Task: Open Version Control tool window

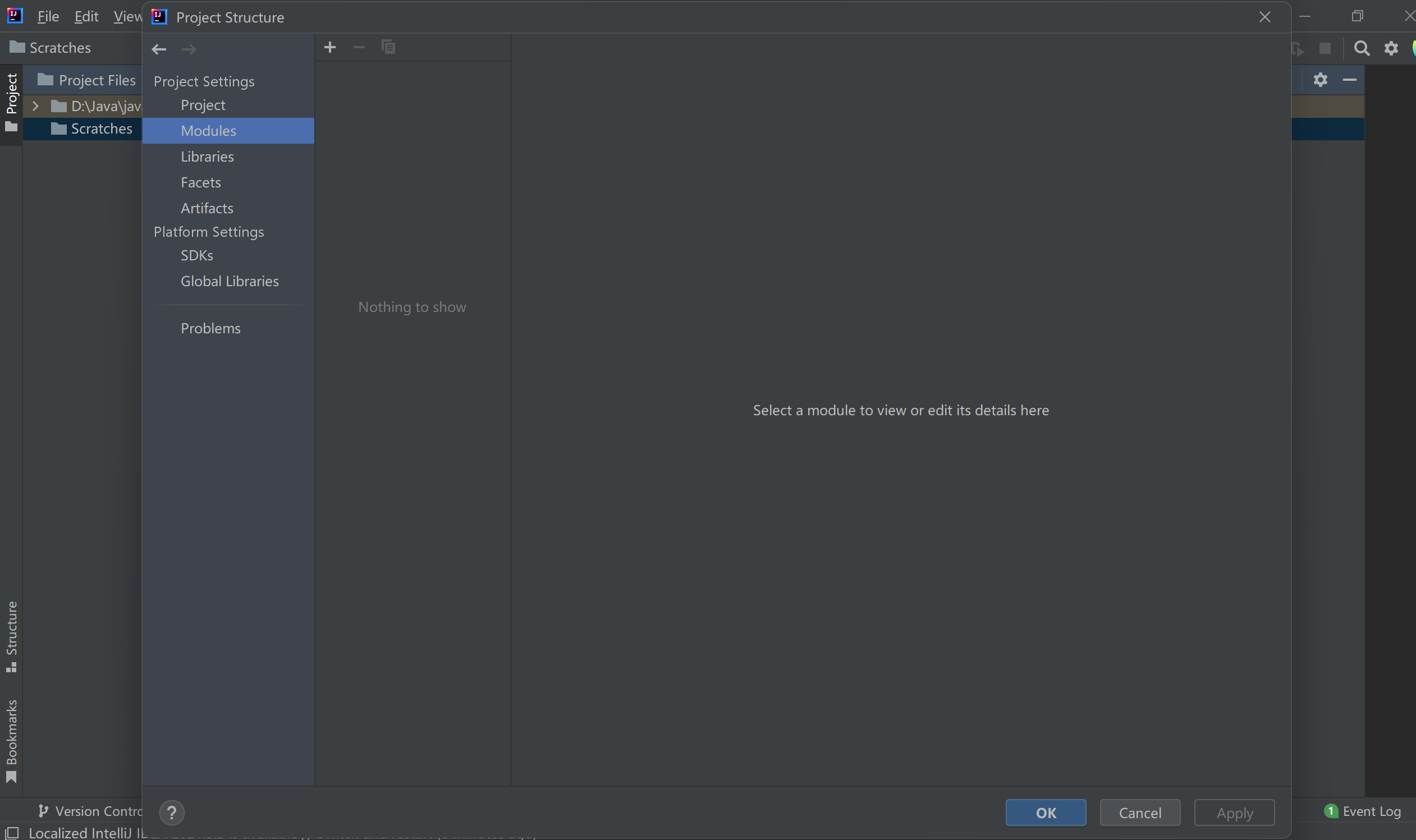Action: pos(90,811)
